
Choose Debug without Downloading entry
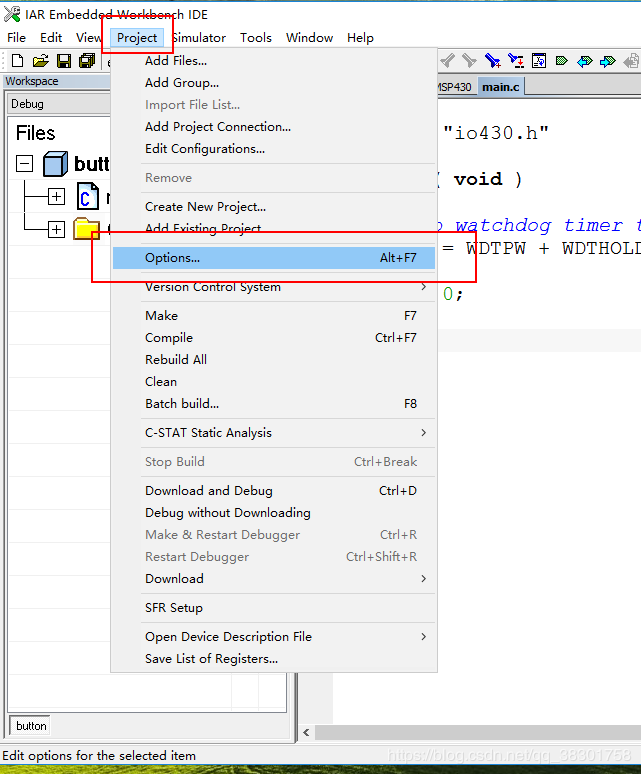274,513
